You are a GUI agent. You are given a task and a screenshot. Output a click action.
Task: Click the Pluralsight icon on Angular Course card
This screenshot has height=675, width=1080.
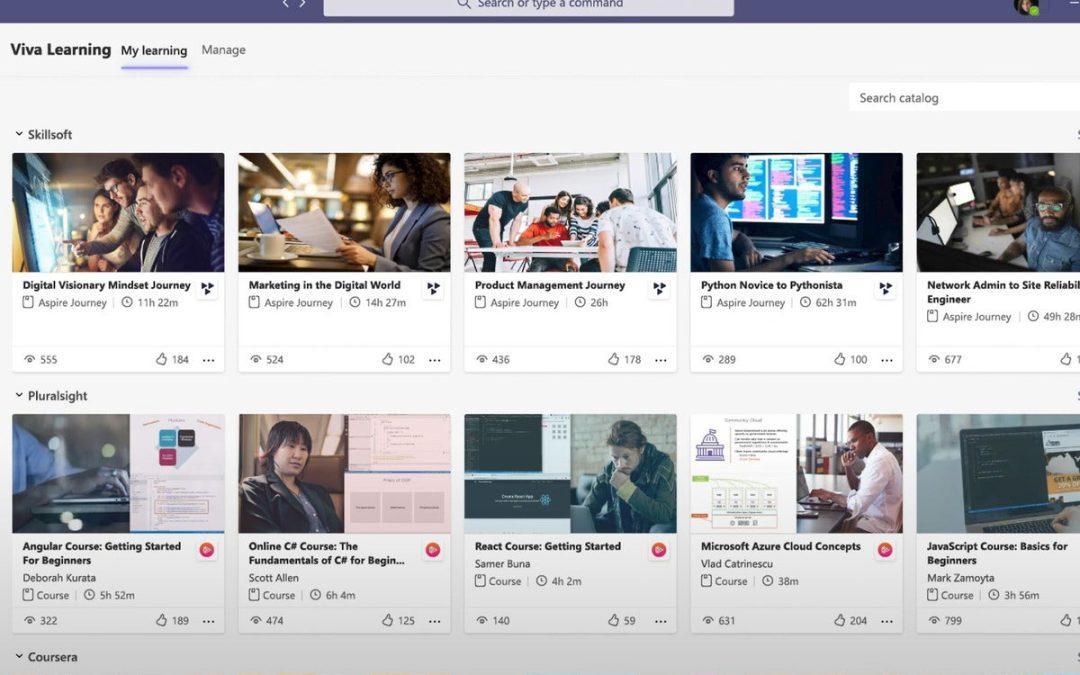point(207,550)
